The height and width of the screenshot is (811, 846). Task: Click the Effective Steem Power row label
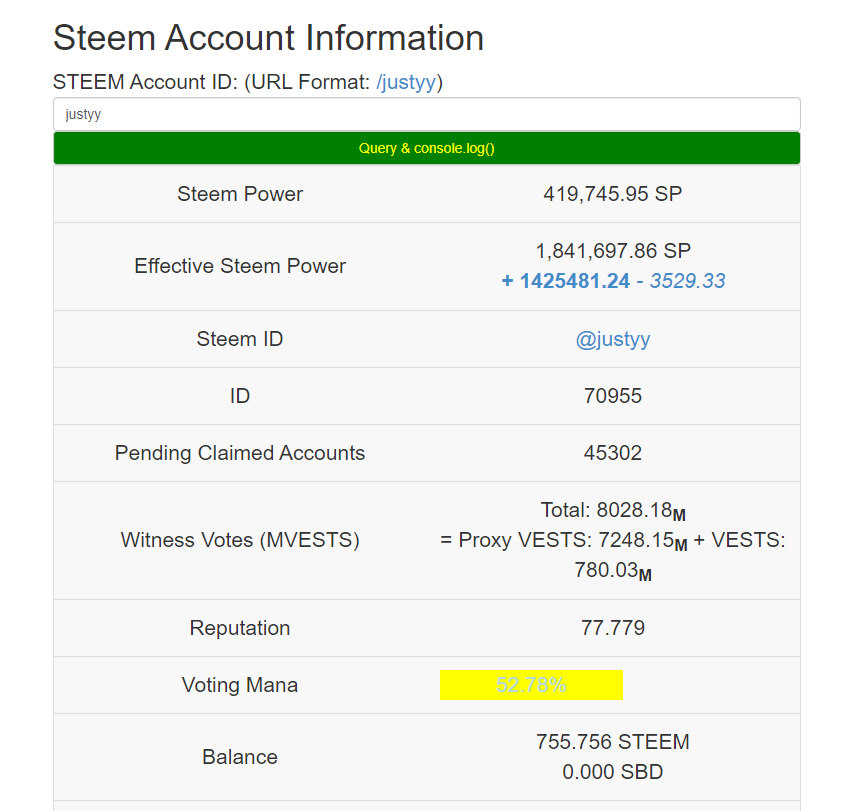pos(240,266)
